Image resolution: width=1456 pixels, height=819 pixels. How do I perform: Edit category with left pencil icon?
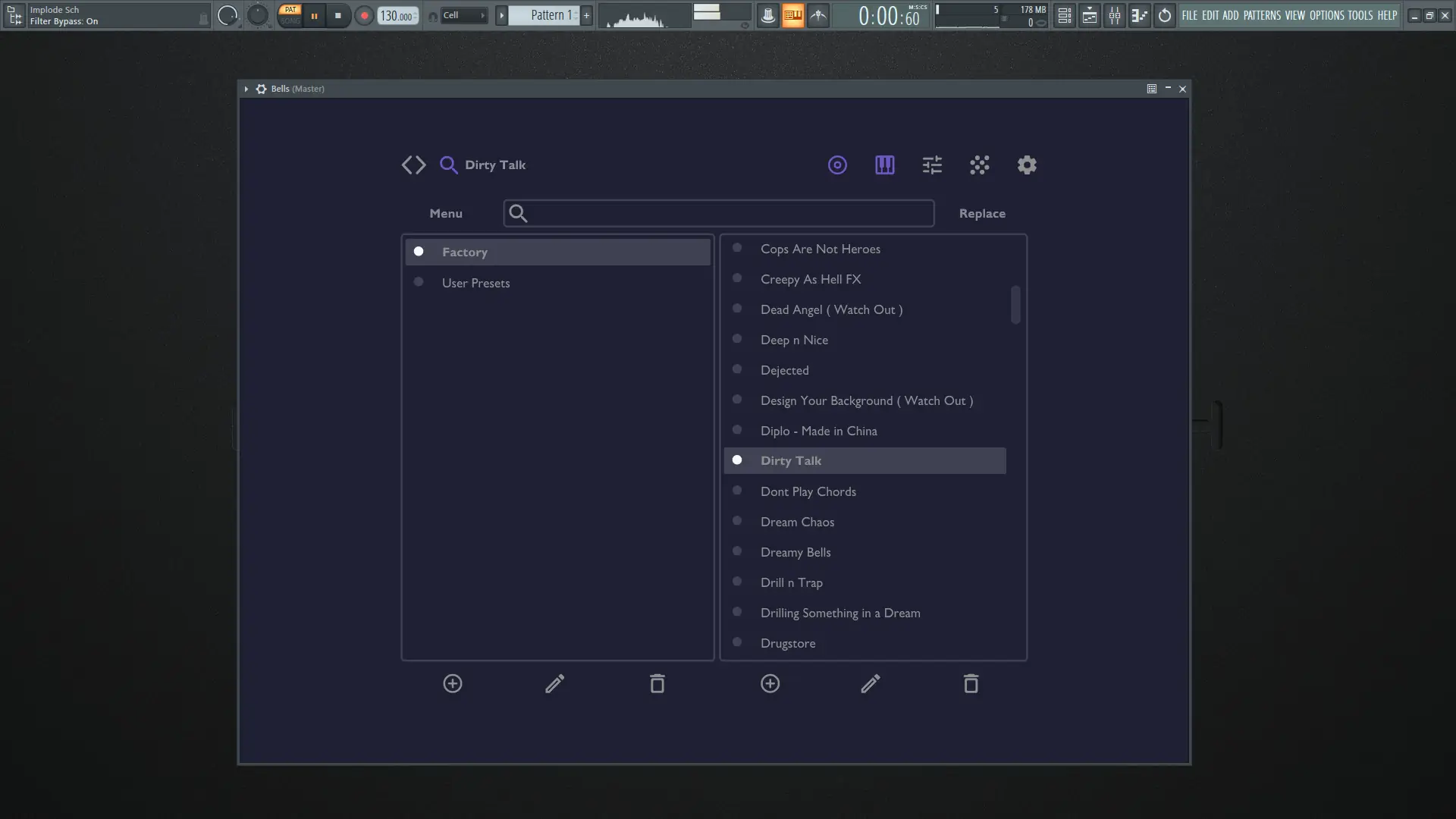click(x=554, y=684)
